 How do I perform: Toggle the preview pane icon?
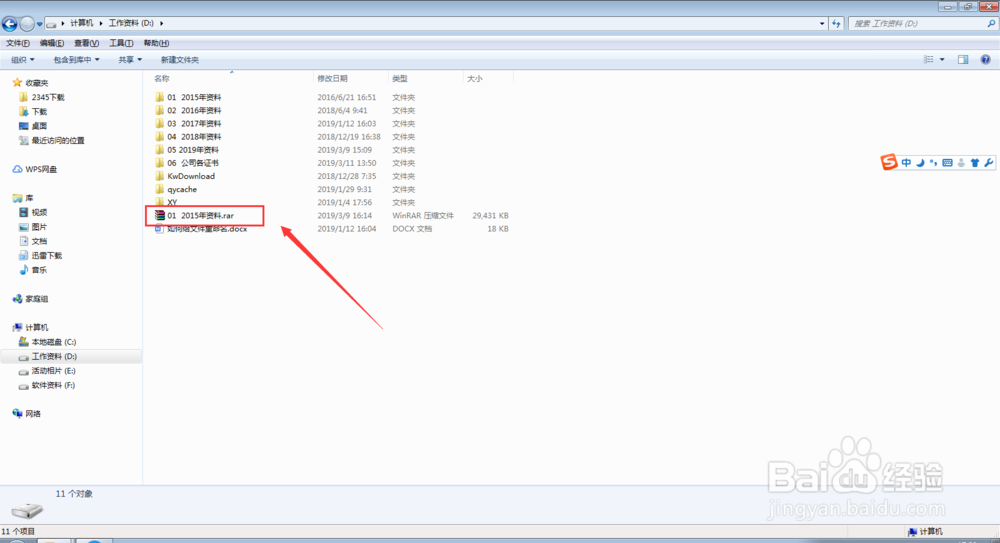pos(963,59)
